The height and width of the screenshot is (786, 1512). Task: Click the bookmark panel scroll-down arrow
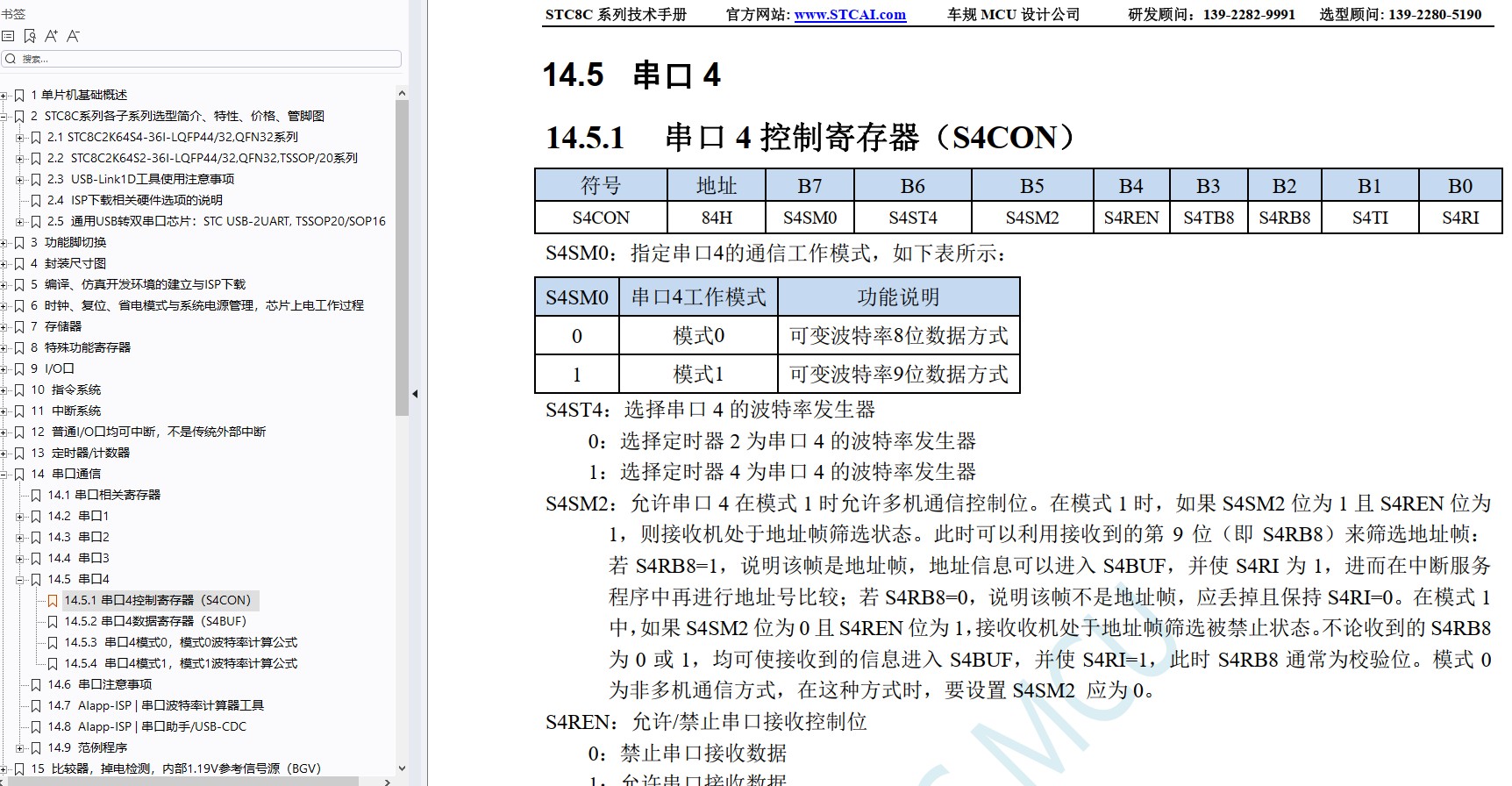[x=402, y=768]
